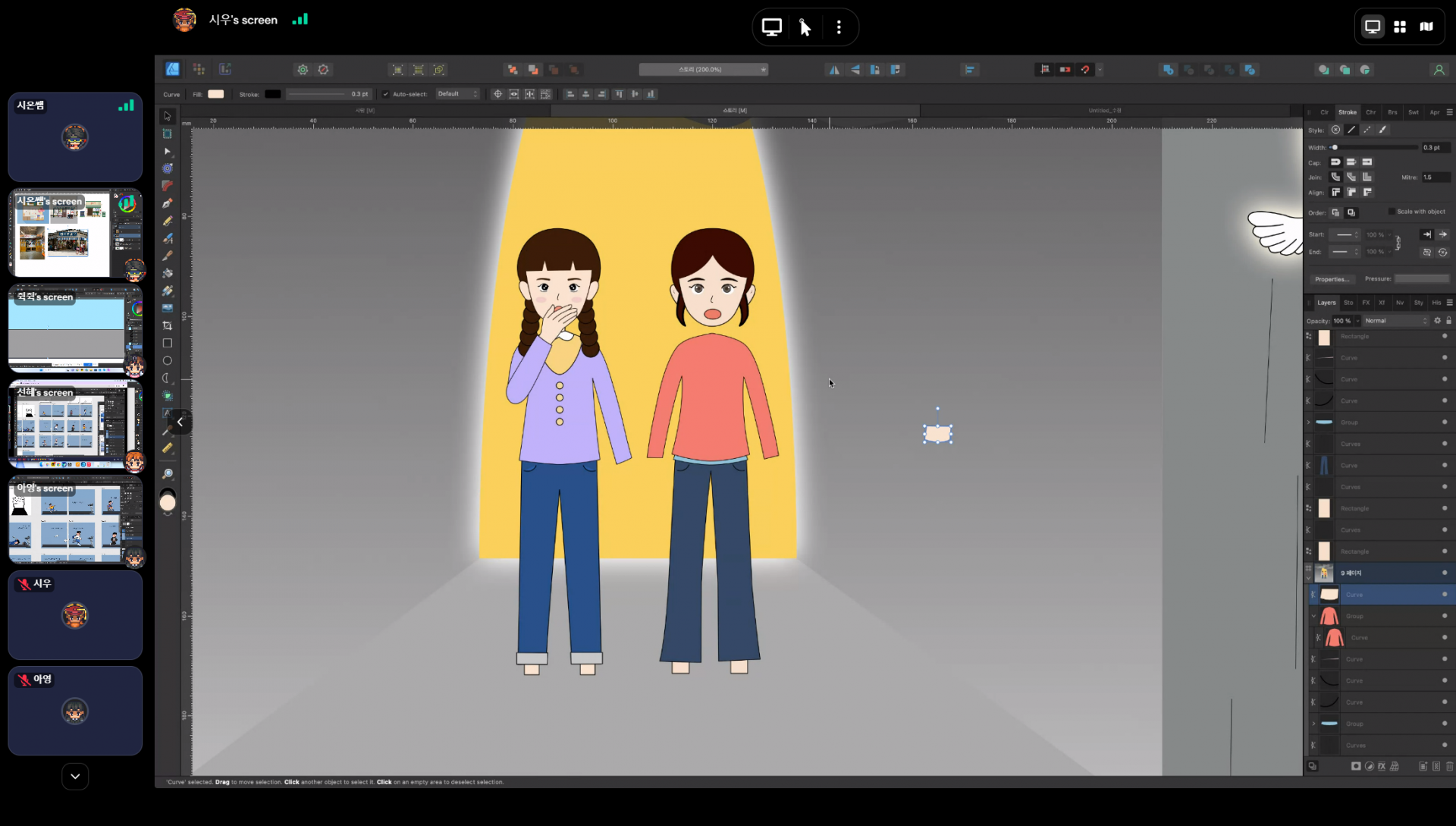1456x826 pixels.
Task: Choose the dashed line stroke style
Action: (1367, 130)
